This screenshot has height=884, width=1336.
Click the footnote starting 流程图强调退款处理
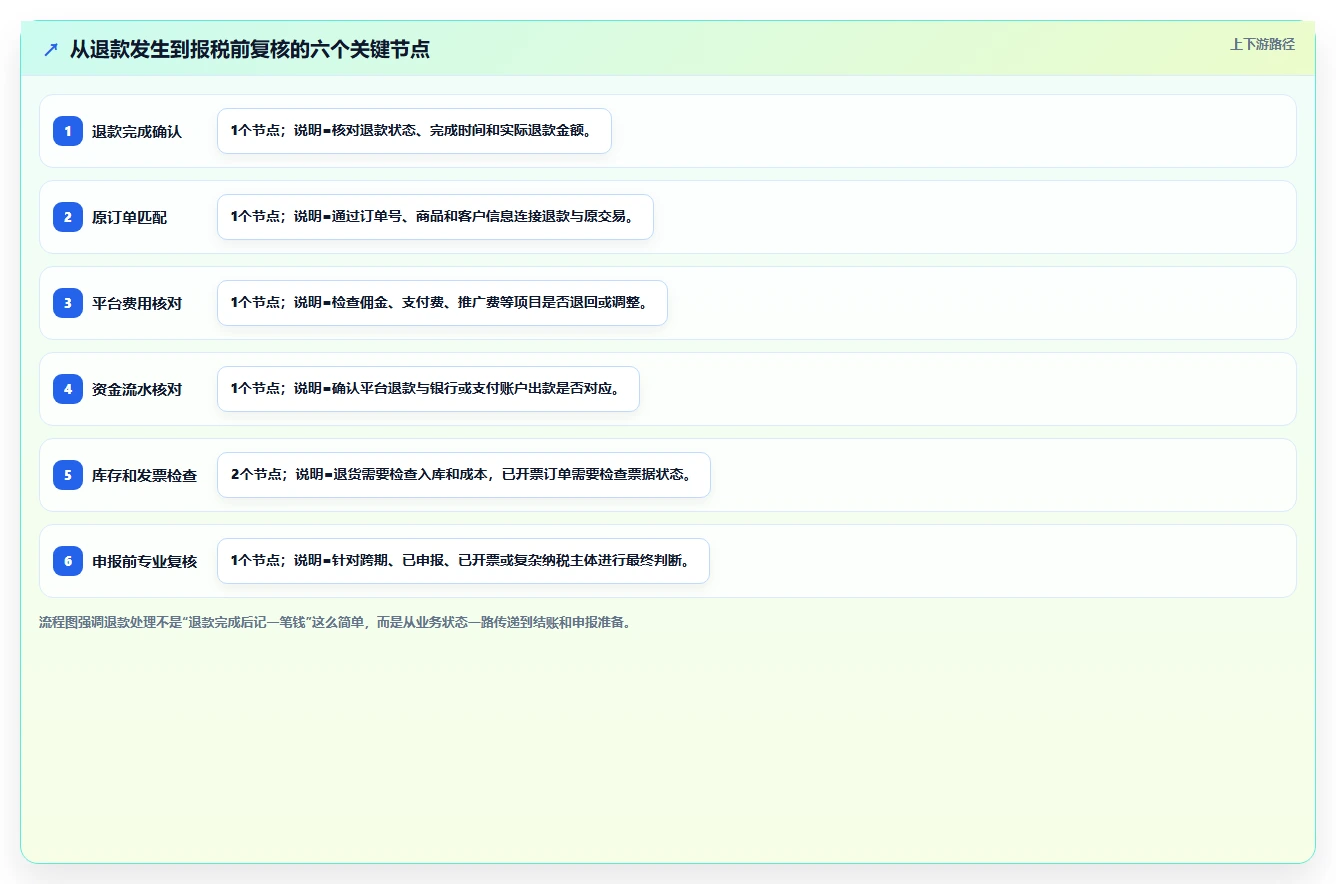tap(335, 622)
